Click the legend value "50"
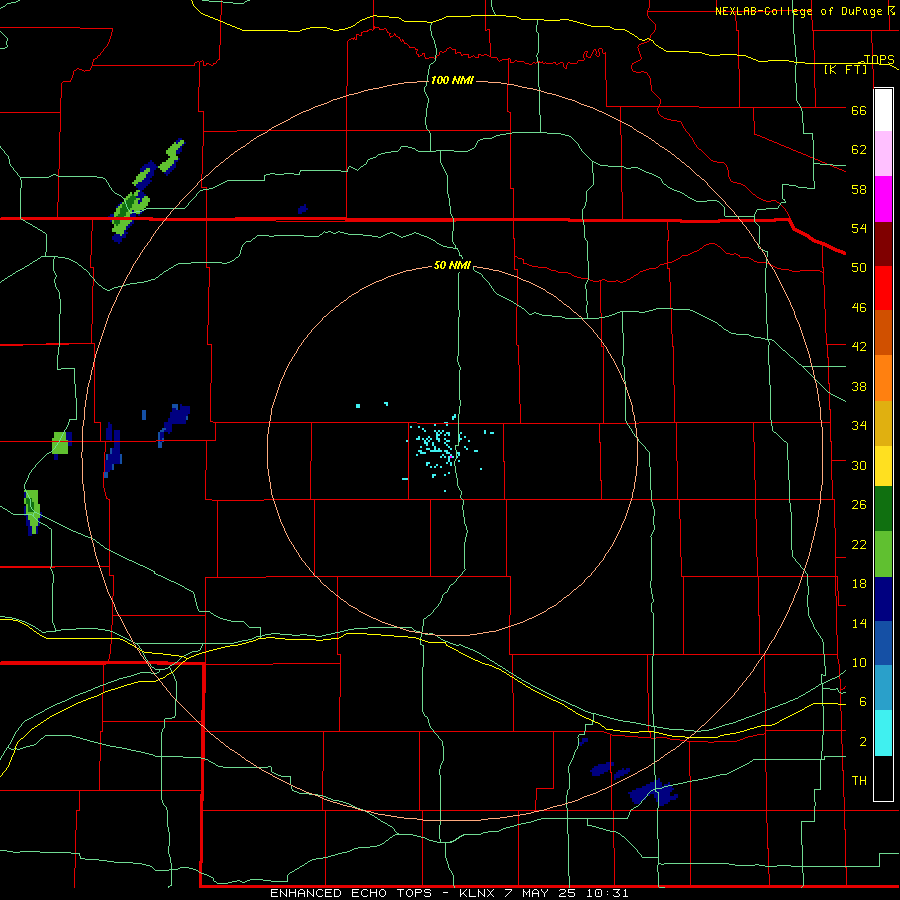 [859, 268]
